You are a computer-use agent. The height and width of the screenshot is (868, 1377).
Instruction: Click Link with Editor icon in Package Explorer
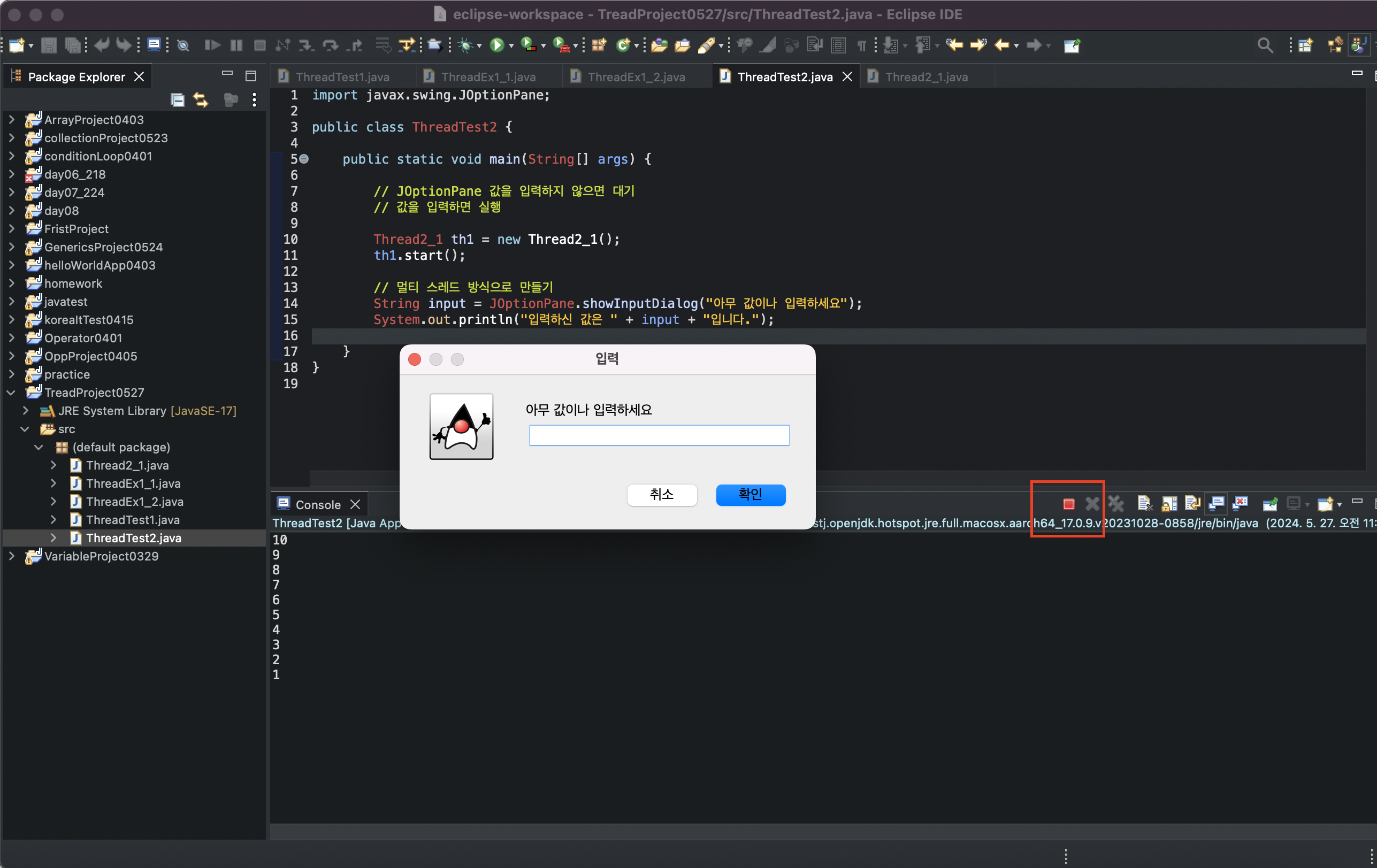(201, 100)
